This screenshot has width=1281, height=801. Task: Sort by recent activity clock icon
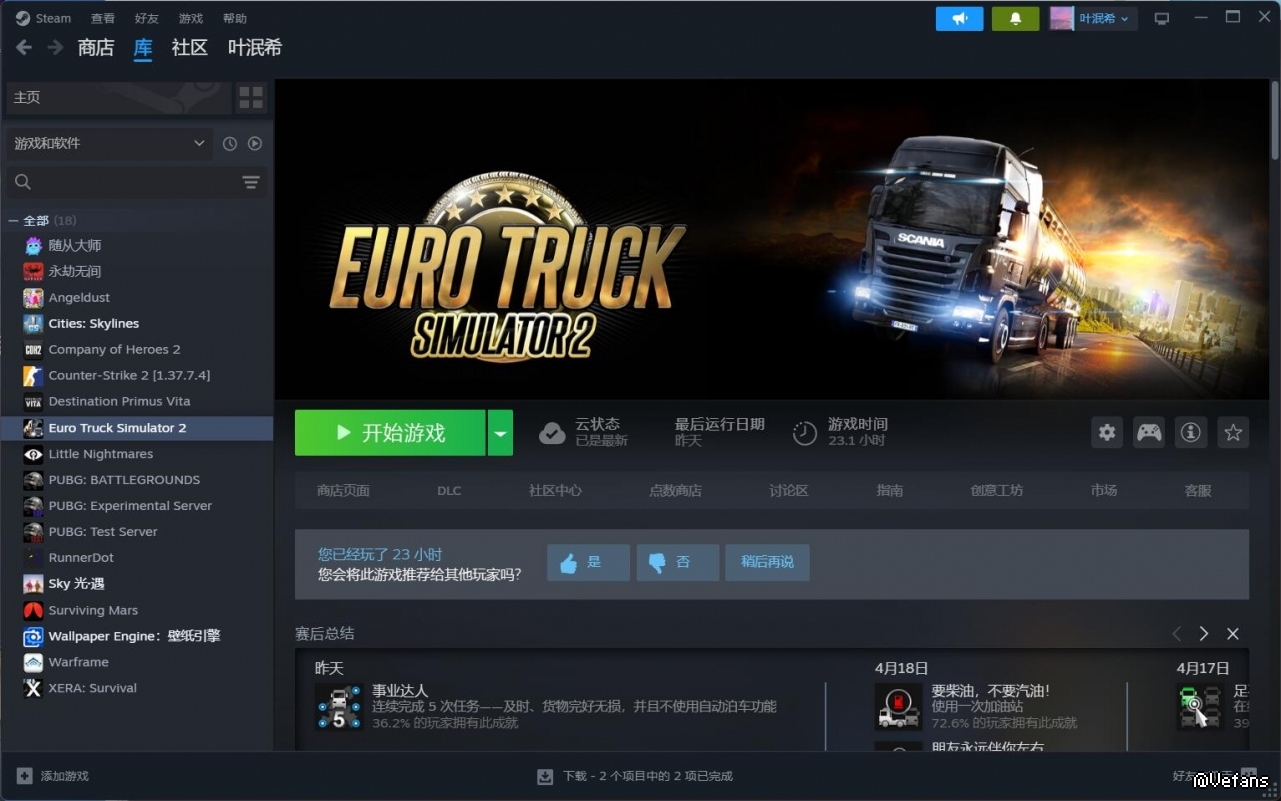230,143
